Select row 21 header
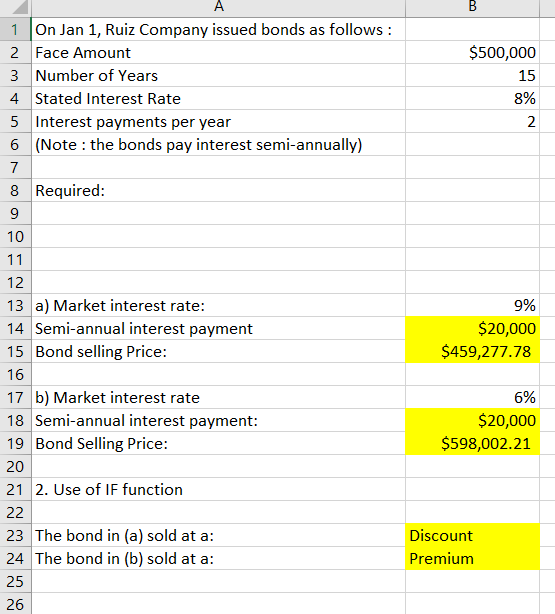Image resolution: width=555 pixels, height=614 pixels. click(15, 489)
